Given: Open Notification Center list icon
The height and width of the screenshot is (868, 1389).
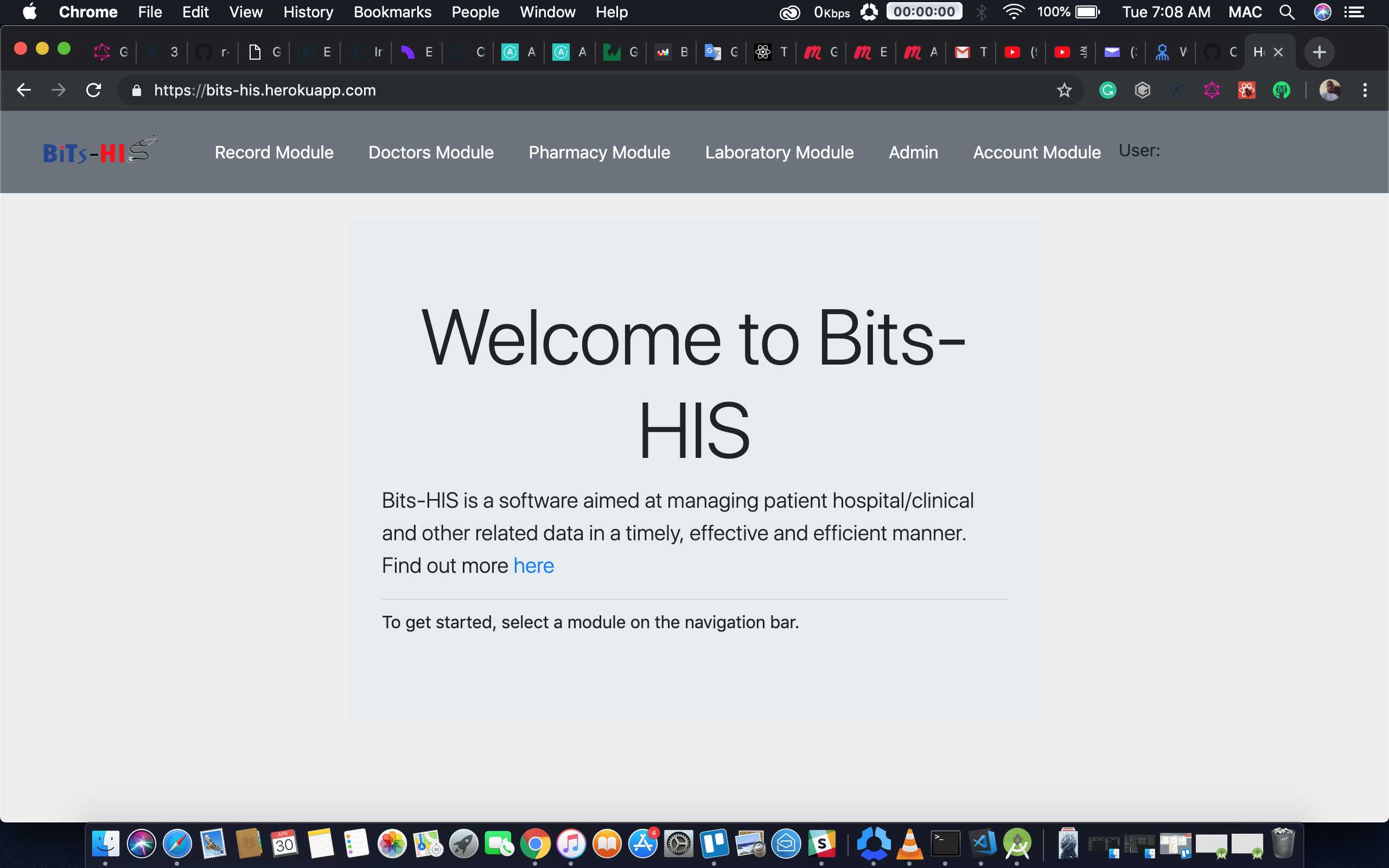Looking at the screenshot, I should click(x=1355, y=12).
